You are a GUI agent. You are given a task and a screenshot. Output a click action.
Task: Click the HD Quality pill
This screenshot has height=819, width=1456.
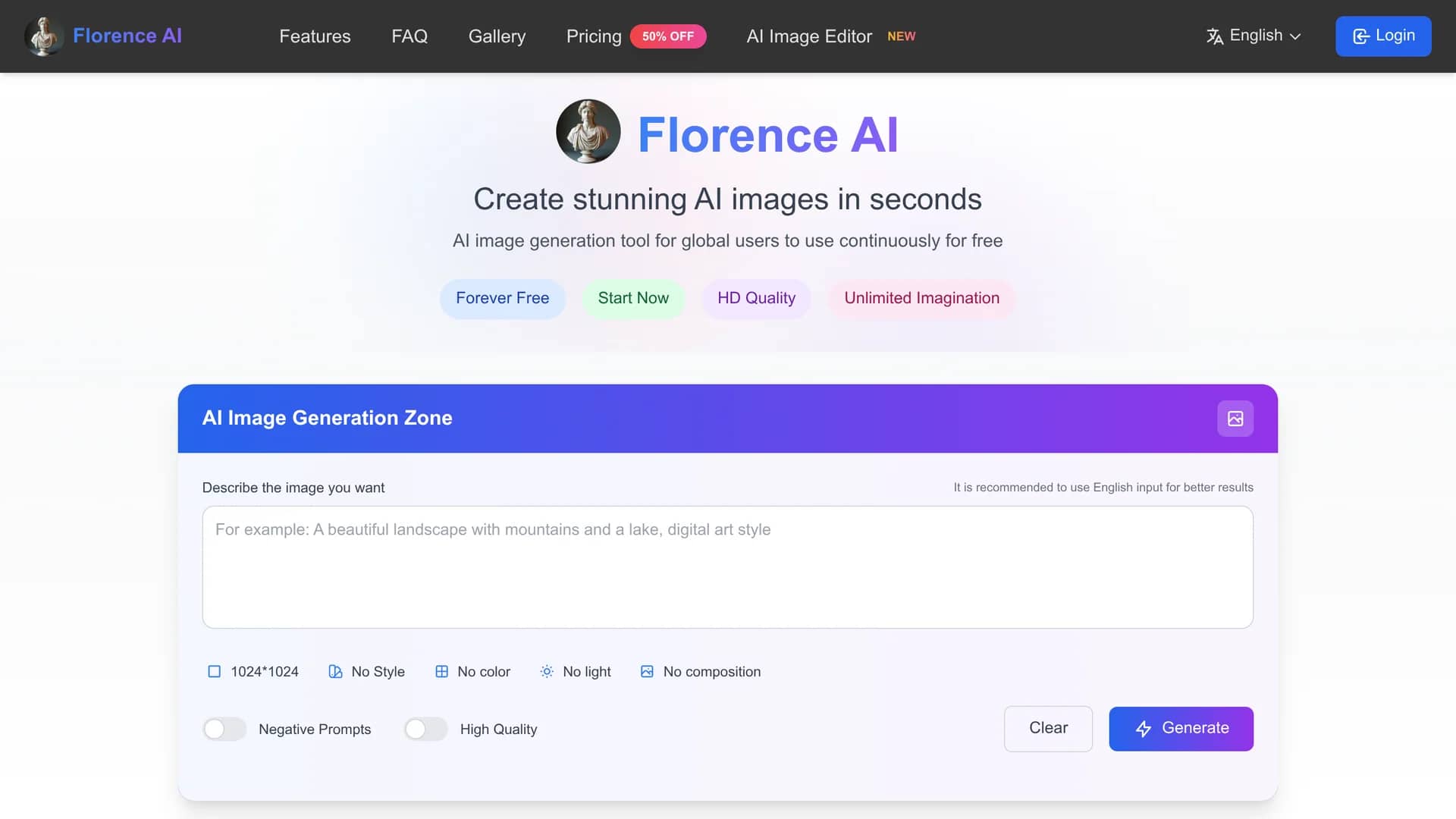coord(756,299)
